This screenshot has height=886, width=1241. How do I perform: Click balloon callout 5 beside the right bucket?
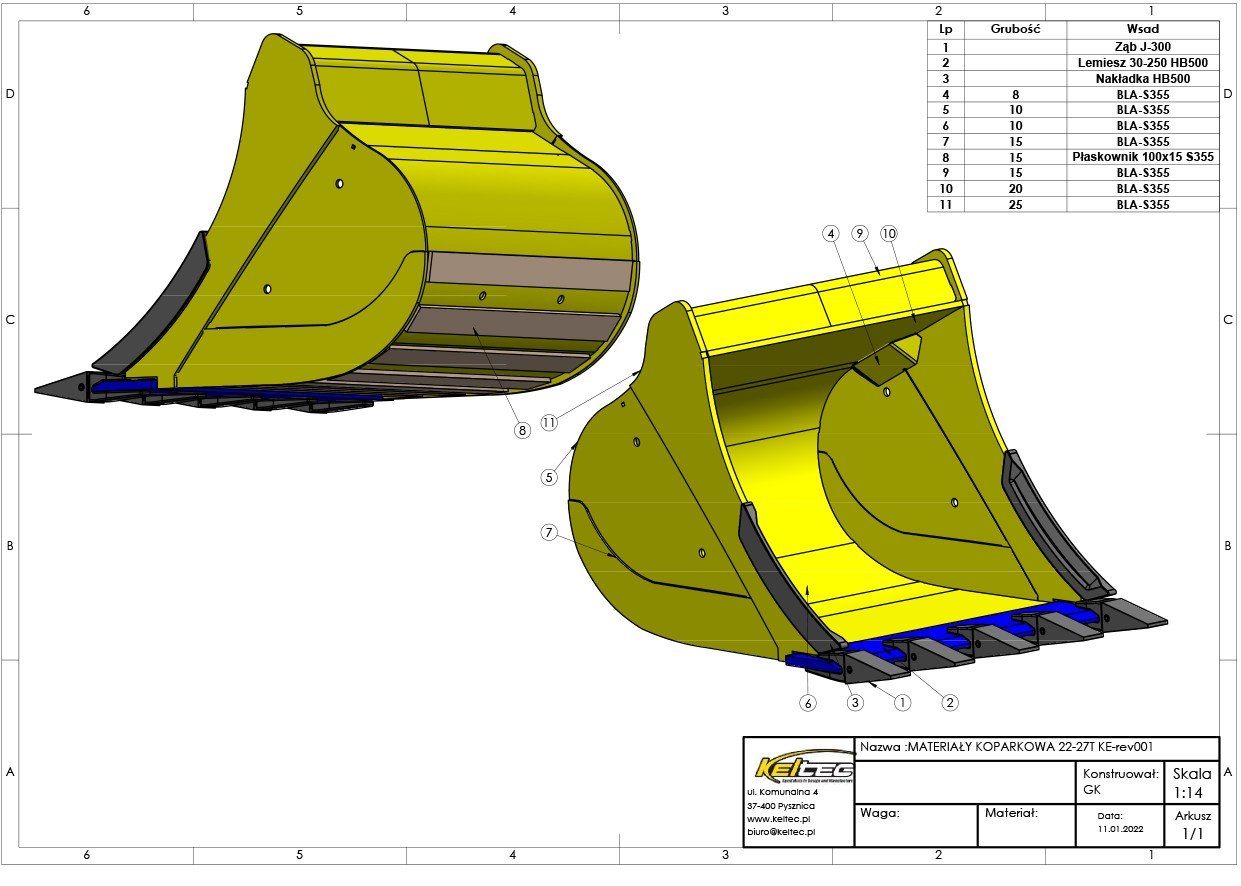pyautogui.click(x=549, y=477)
